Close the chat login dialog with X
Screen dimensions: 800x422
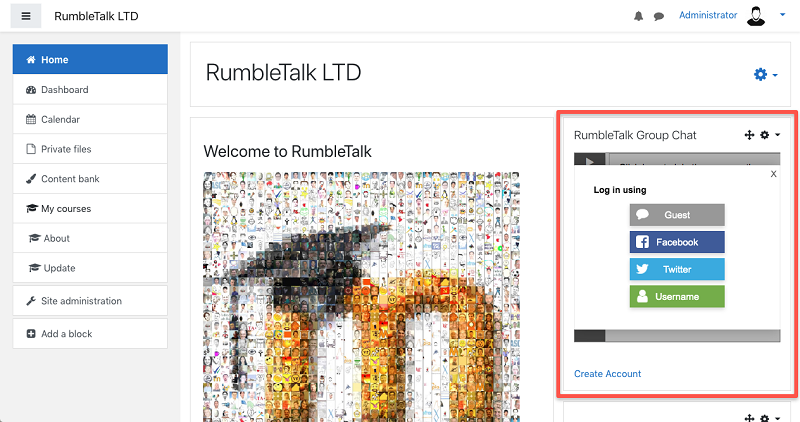773,174
